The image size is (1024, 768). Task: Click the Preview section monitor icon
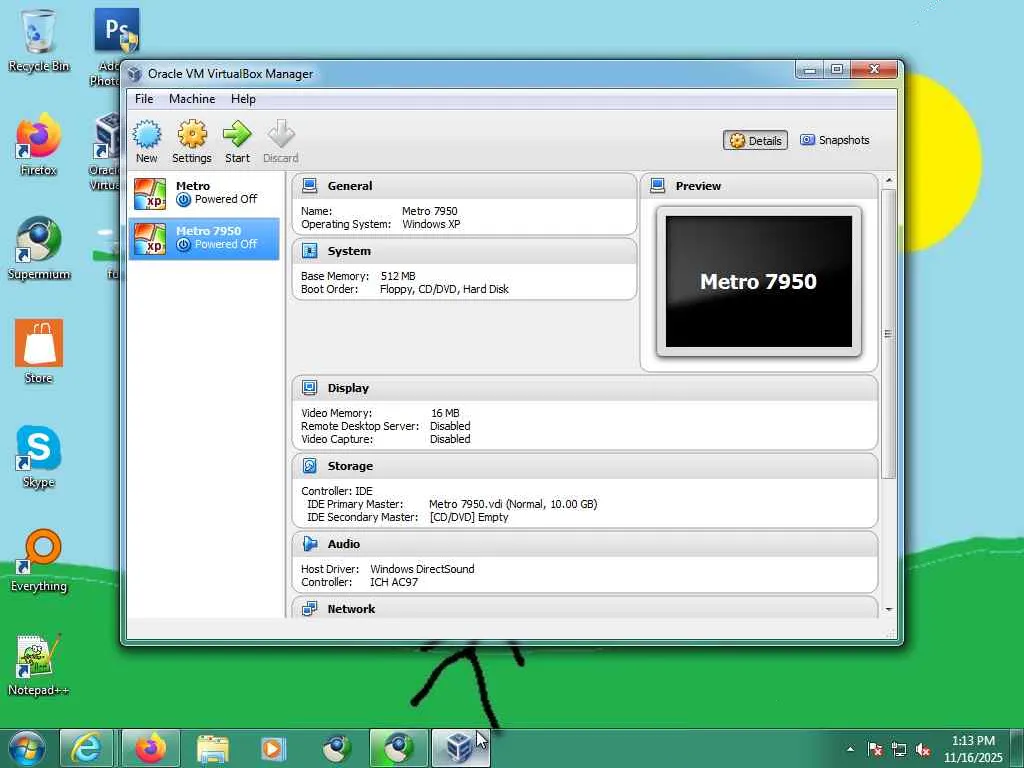658,186
